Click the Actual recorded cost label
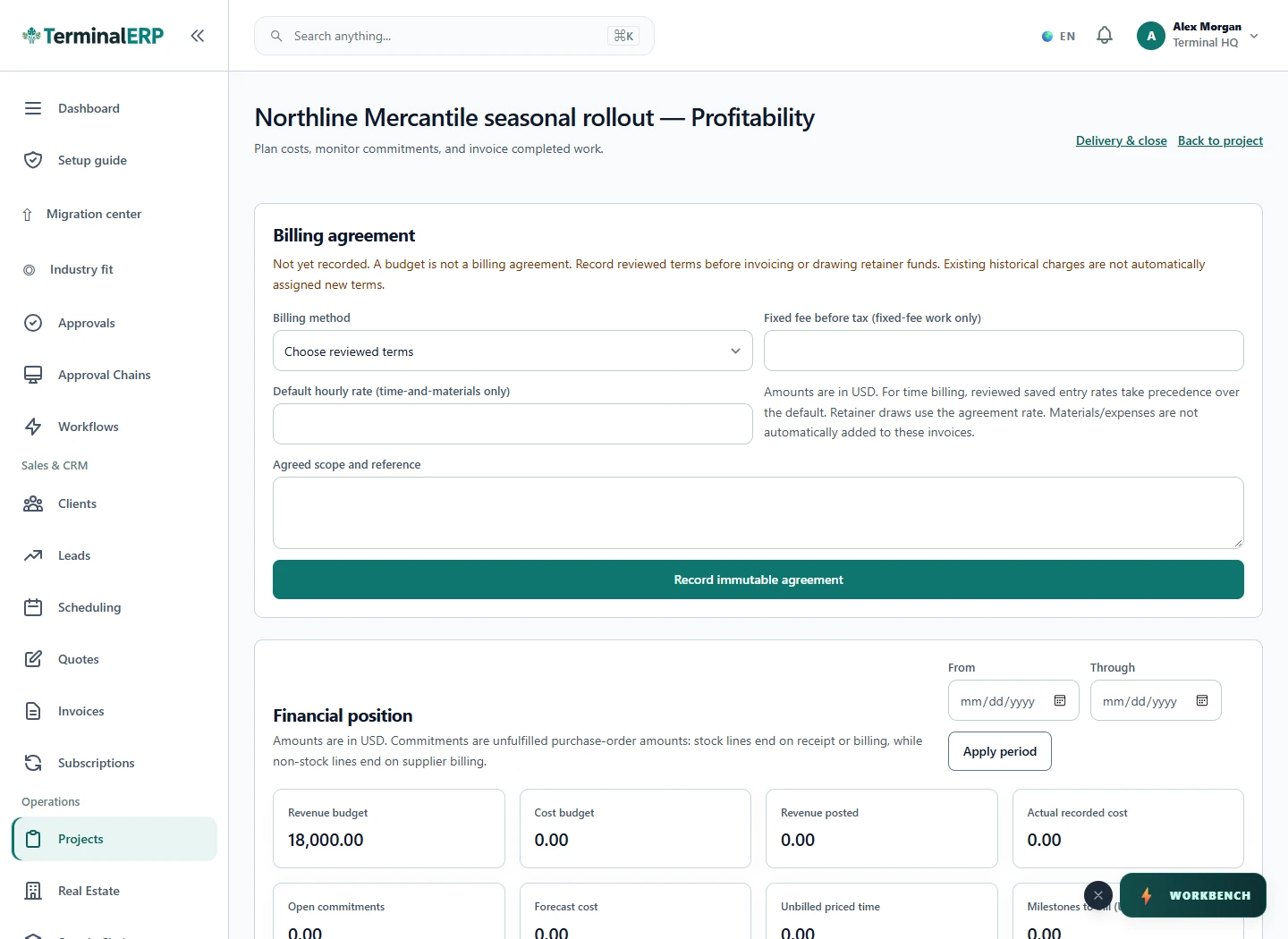The image size is (1288, 939). coord(1077,813)
